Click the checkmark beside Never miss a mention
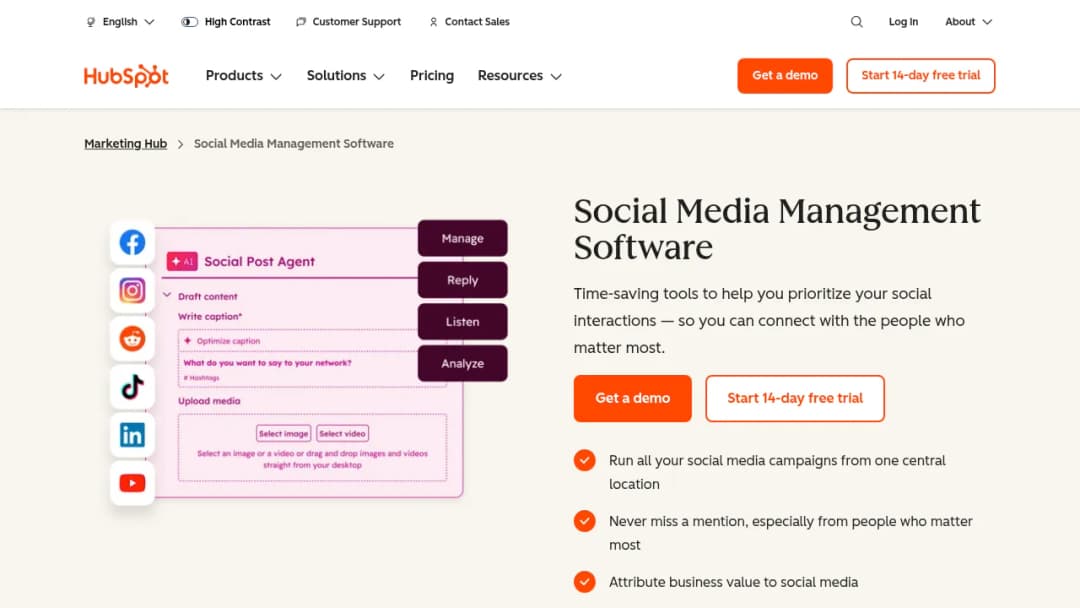 pos(584,521)
